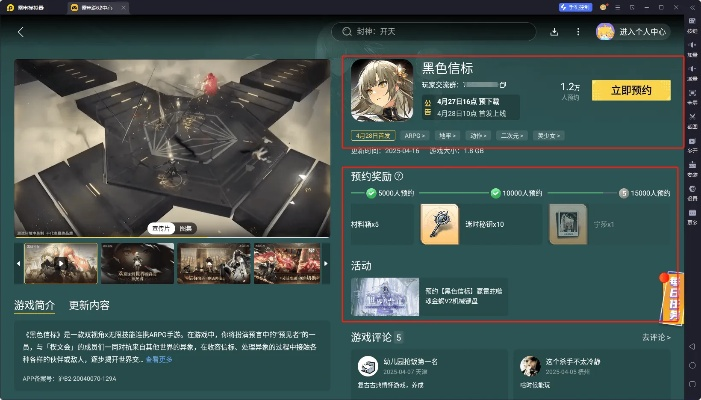Open the 预约奖励 help question mark
The width and height of the screenshot is (701, 400).
(x=399, y=176)
